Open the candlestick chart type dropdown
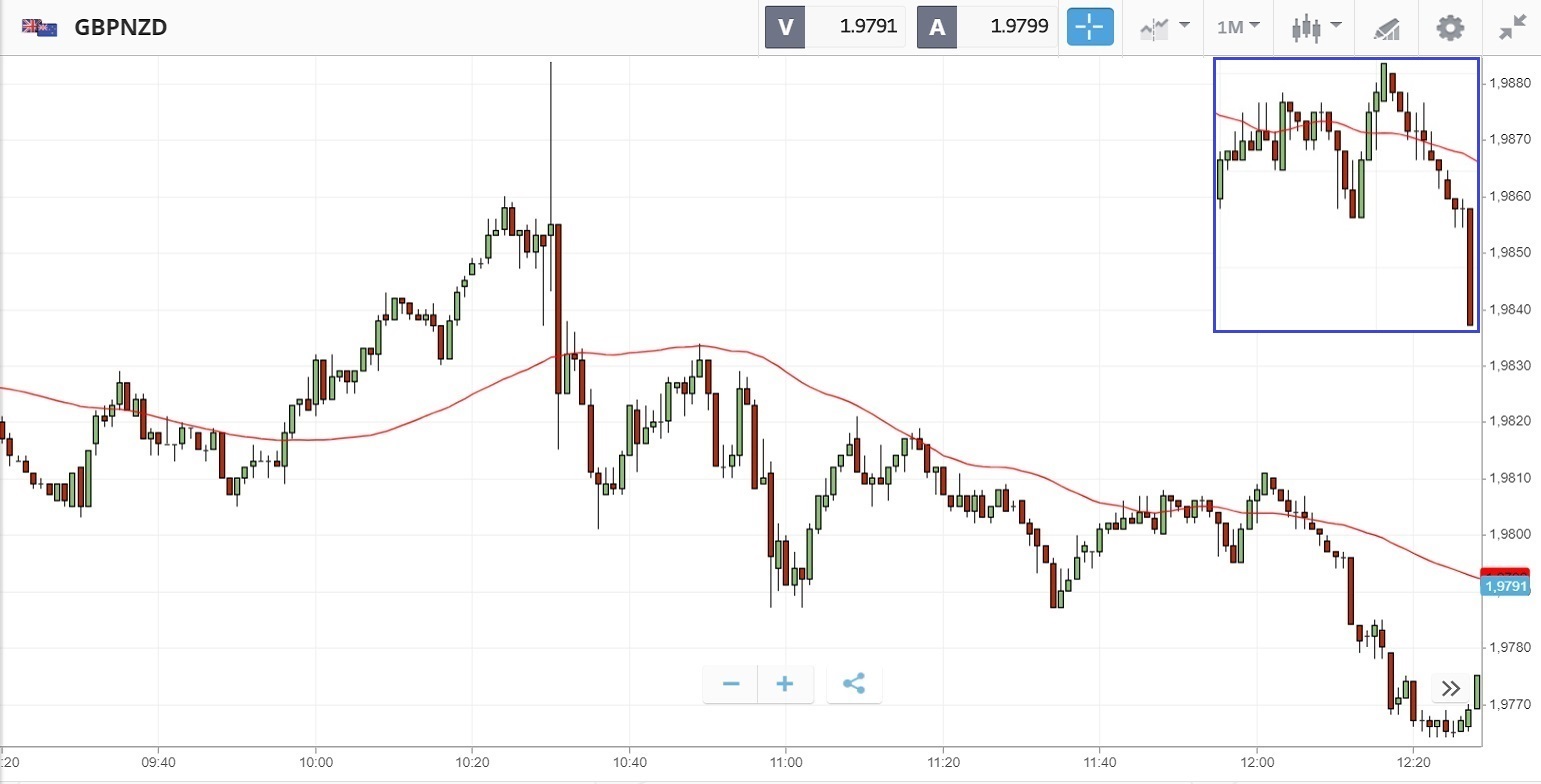Viewport: 1541px width, 784px height. [x=1315, y=27]
